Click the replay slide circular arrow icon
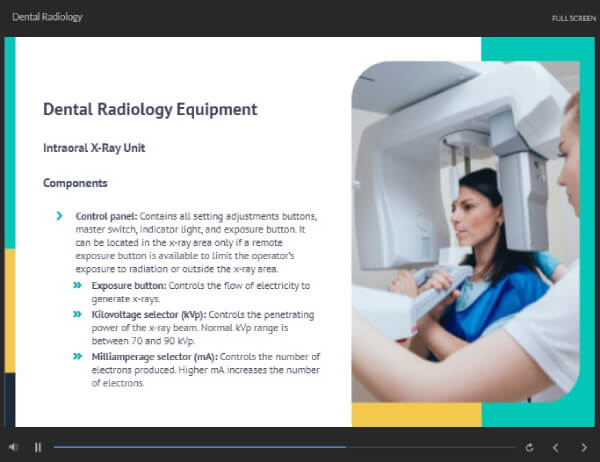This screenshot has width=600, height=462. [x=529, y=447]
